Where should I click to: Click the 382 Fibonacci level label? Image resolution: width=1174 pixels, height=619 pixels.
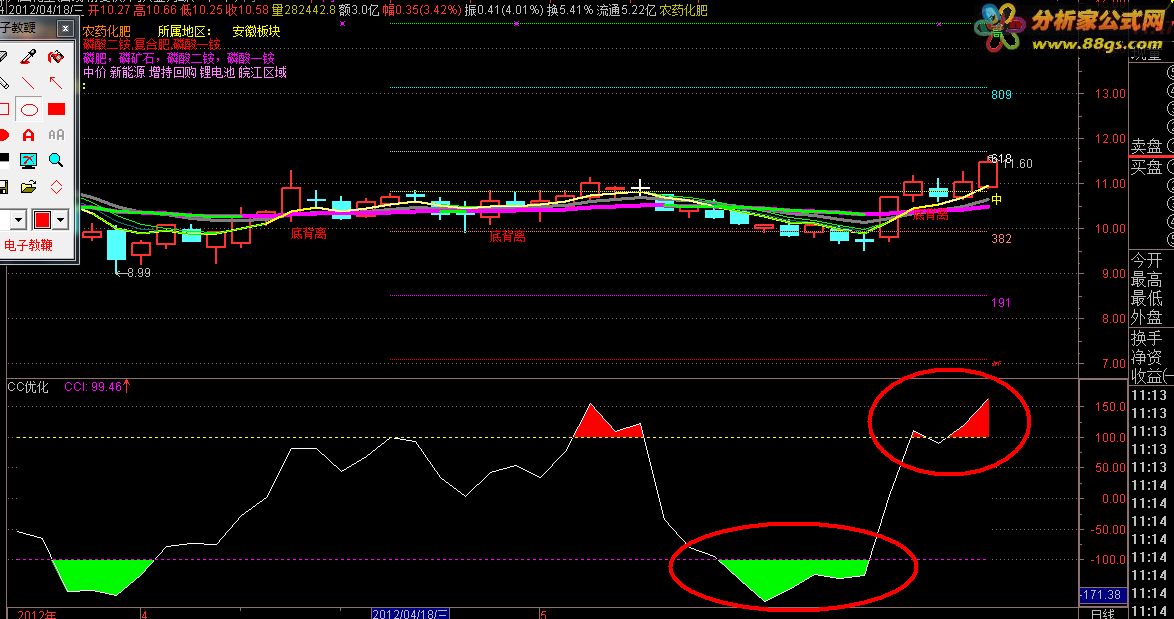coord(1001,239)
